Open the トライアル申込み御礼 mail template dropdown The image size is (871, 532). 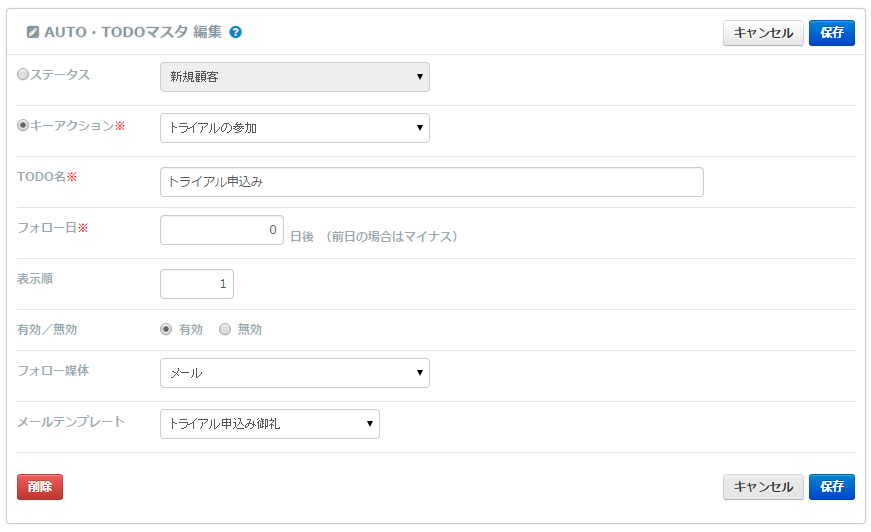pyautogui.click(x=269, y=424)
